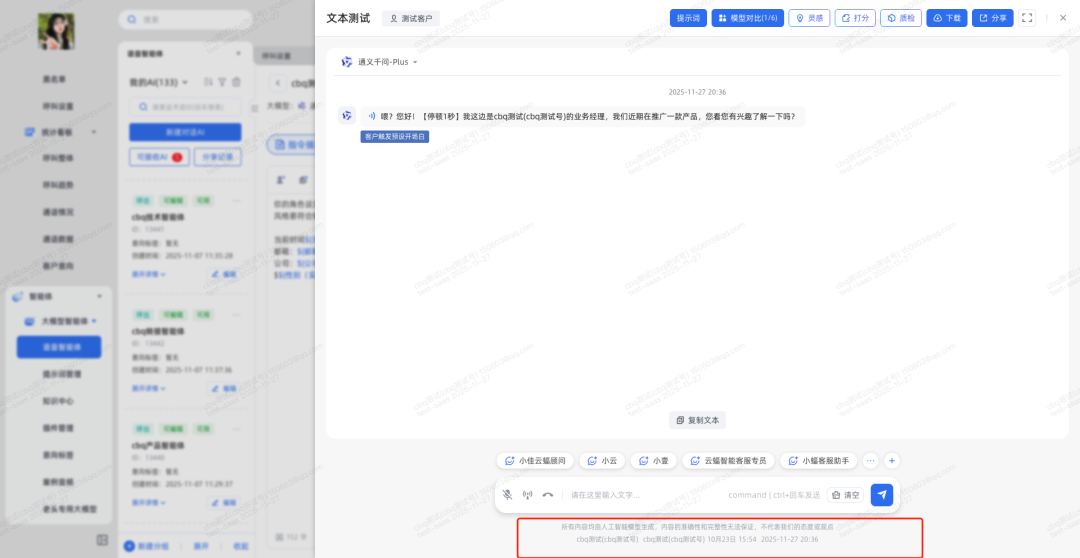This screenshot has height=558, width=1080.
Task: Click the broadcast signal icon in input bar
Action: tap(528, 495)
